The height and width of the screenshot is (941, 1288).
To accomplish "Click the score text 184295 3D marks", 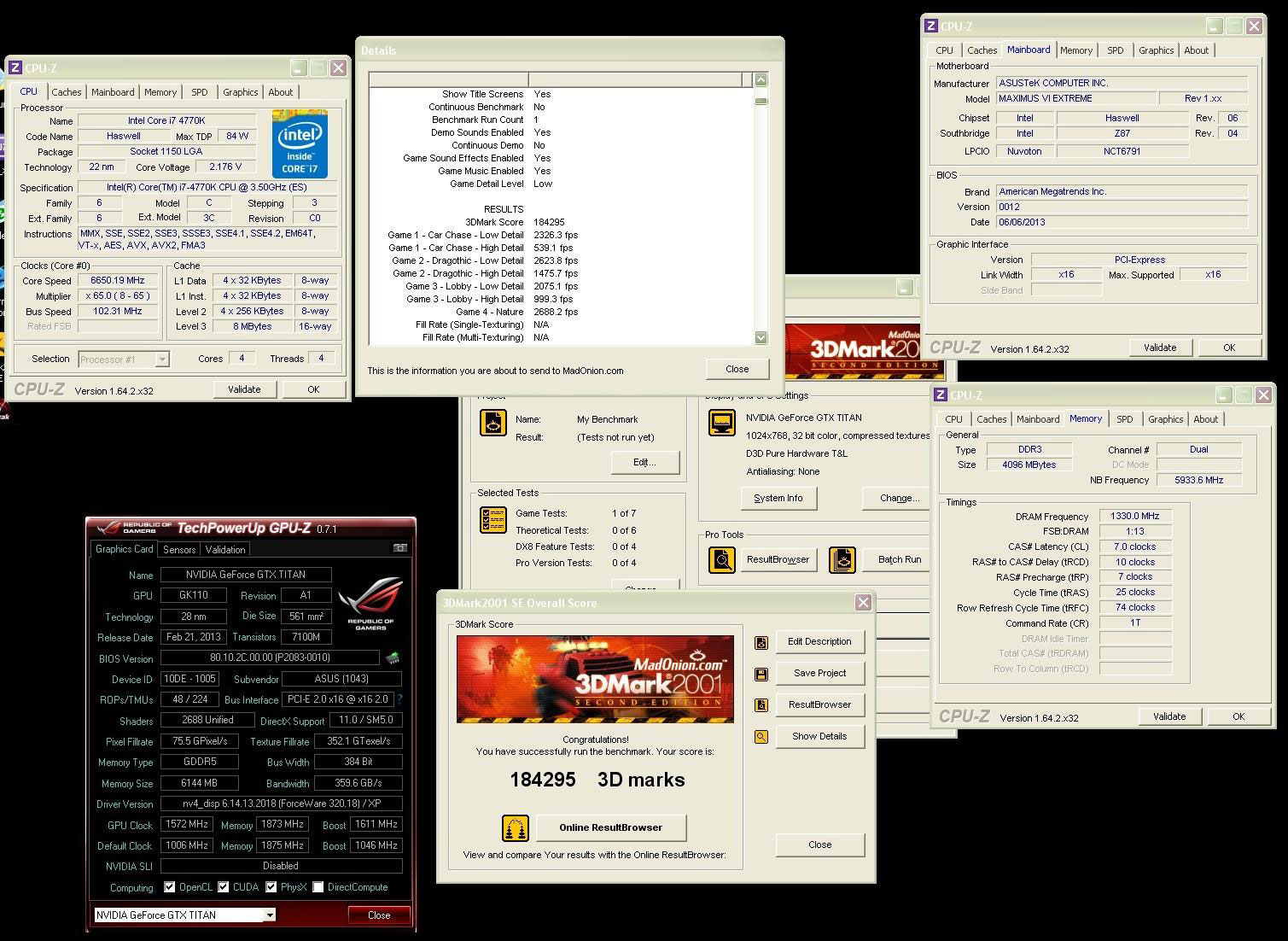I will tap(597, 780).
